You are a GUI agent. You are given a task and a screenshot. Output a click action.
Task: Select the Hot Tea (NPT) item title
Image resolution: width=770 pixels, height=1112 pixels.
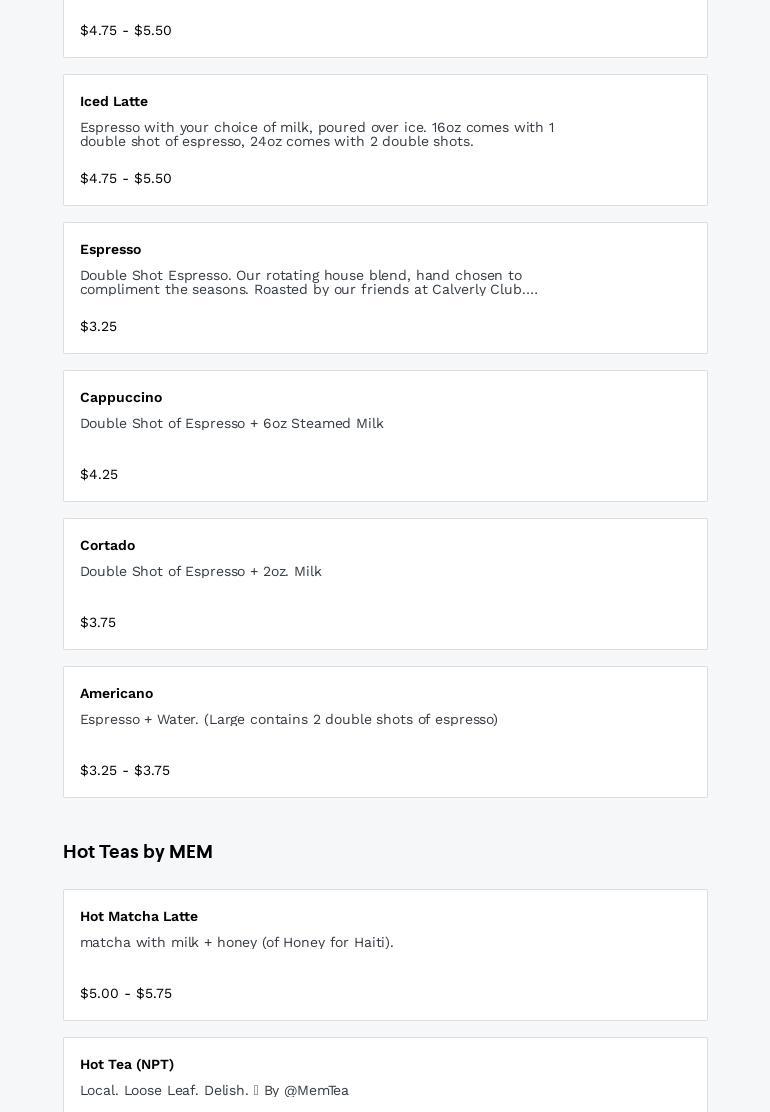(x=127, y=1064)
